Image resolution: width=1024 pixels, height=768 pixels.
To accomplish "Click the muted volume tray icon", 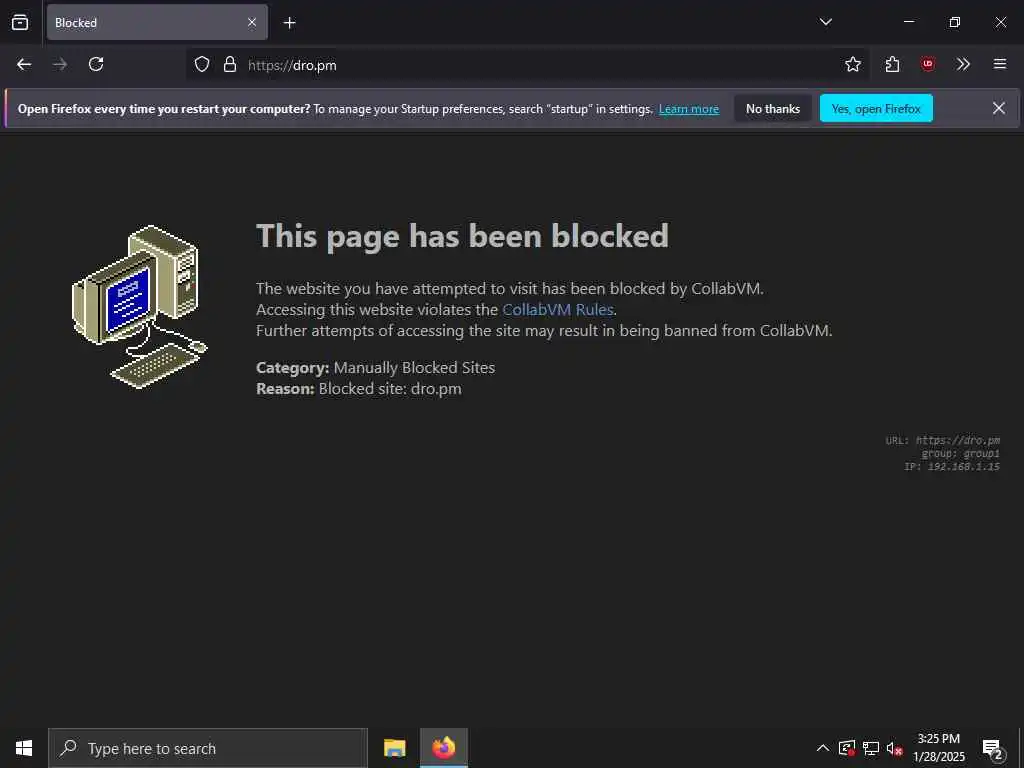I will pos(894,748).
